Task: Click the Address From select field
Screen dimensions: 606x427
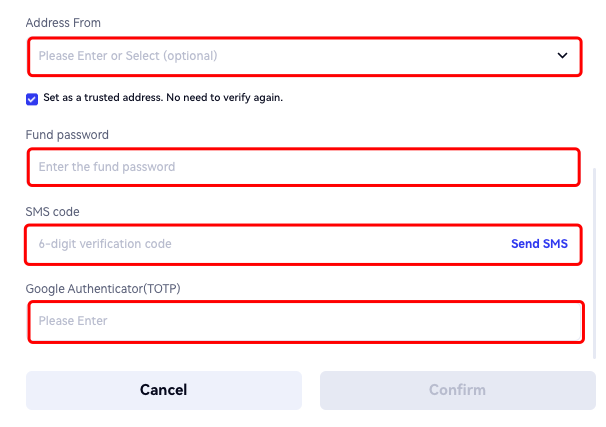Action: point(300,56)
